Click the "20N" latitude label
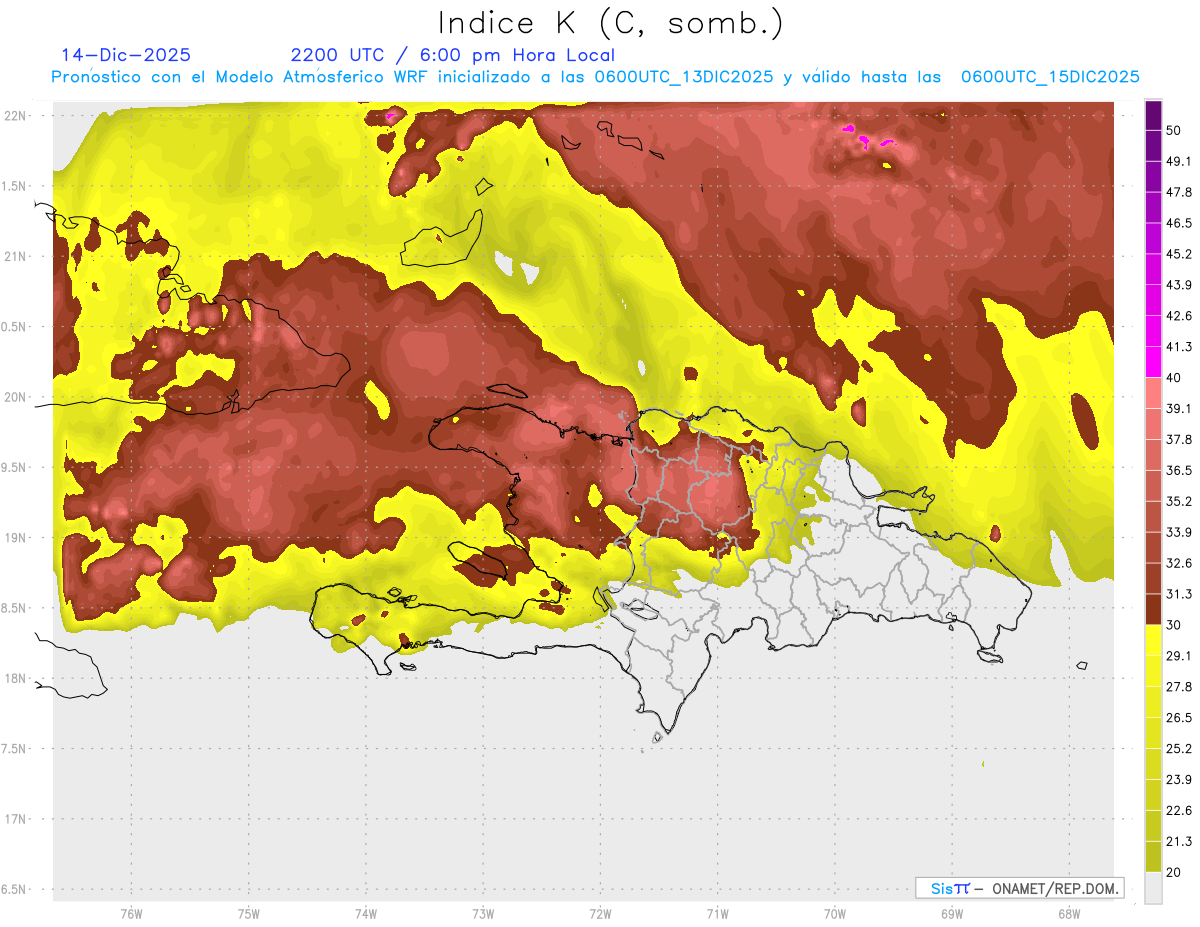This screenshot has width=1200, height=927. (16, 397)
